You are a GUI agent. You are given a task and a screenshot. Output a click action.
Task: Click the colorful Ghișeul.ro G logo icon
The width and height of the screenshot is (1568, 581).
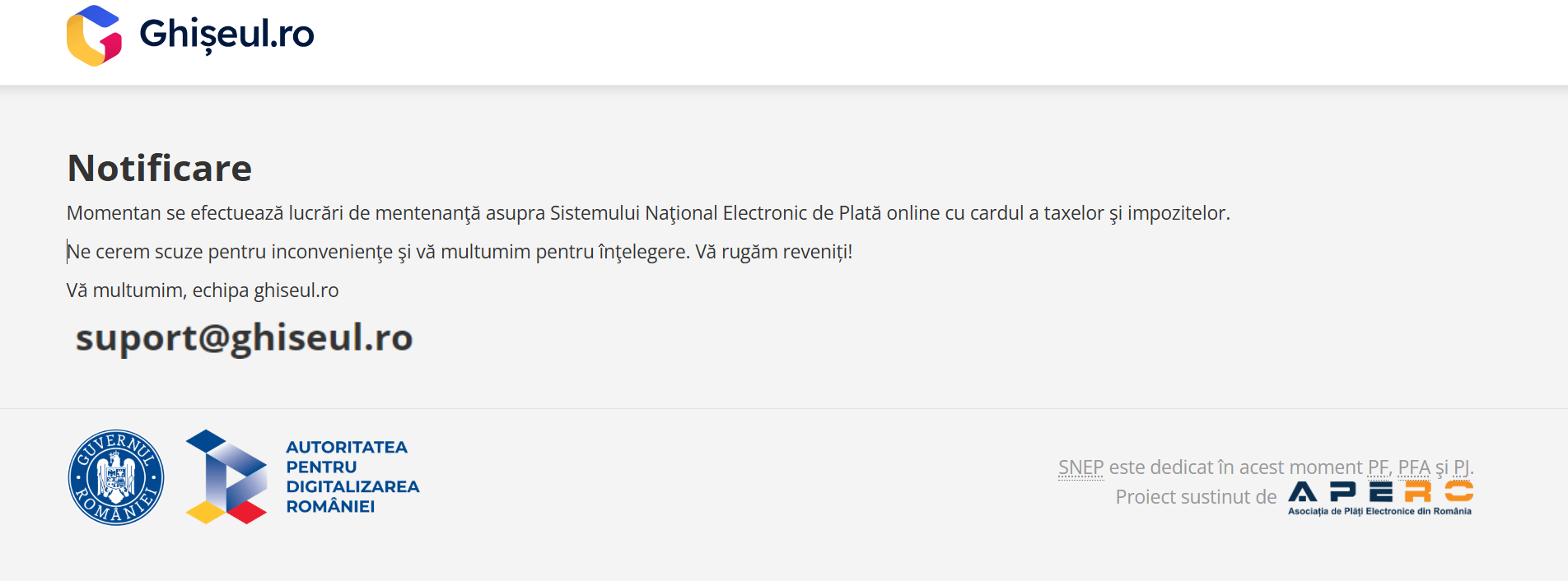point(94,35)
